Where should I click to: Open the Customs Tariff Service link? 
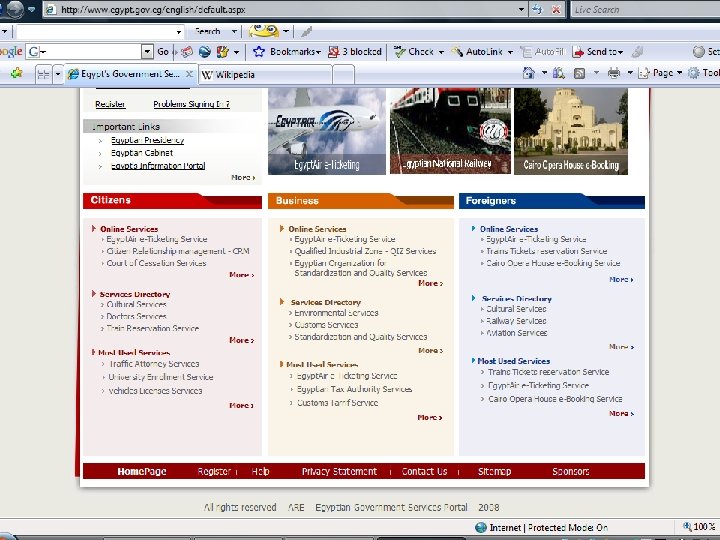(338, 403)
